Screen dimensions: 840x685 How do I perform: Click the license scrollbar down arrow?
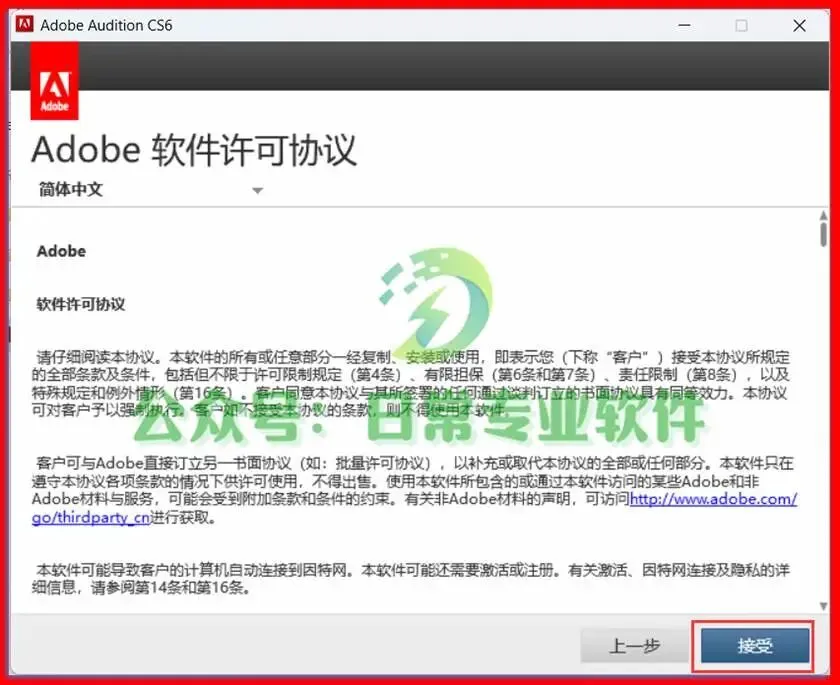(x=823, y=606)
